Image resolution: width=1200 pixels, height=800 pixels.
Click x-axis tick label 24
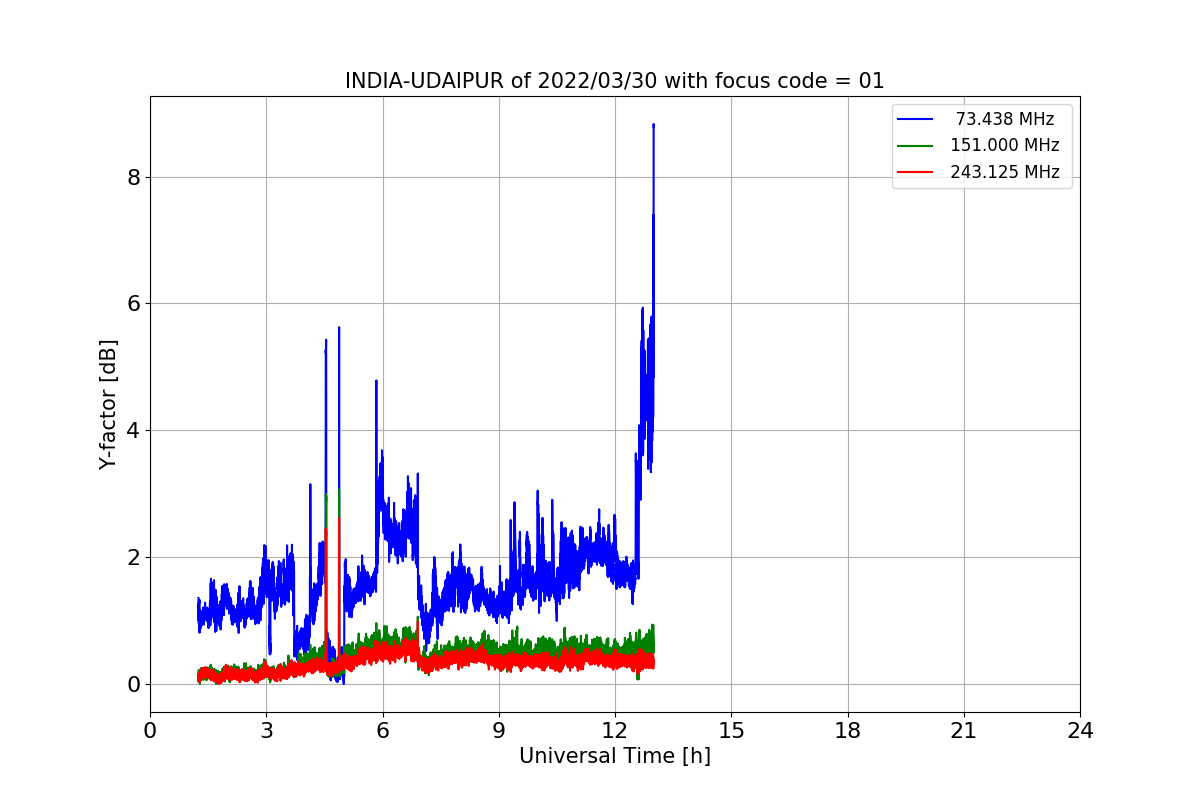tap(1080, 731)
